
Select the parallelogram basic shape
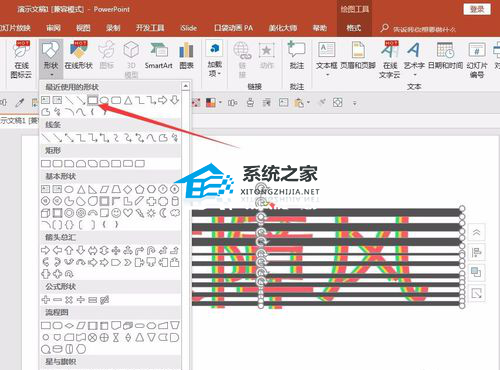[104, 189]
